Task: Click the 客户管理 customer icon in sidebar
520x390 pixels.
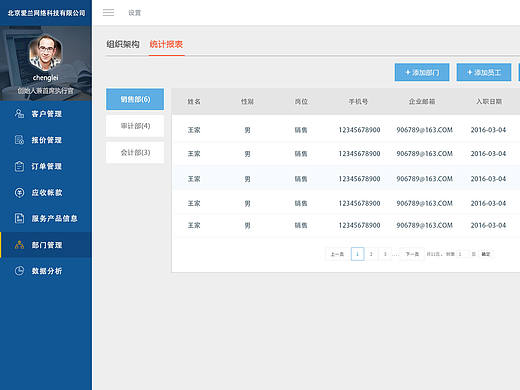Action: (x=19, y=114)
